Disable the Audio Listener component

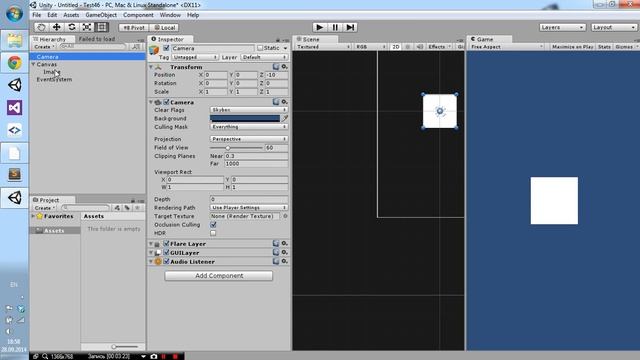[x=166, y=262]
